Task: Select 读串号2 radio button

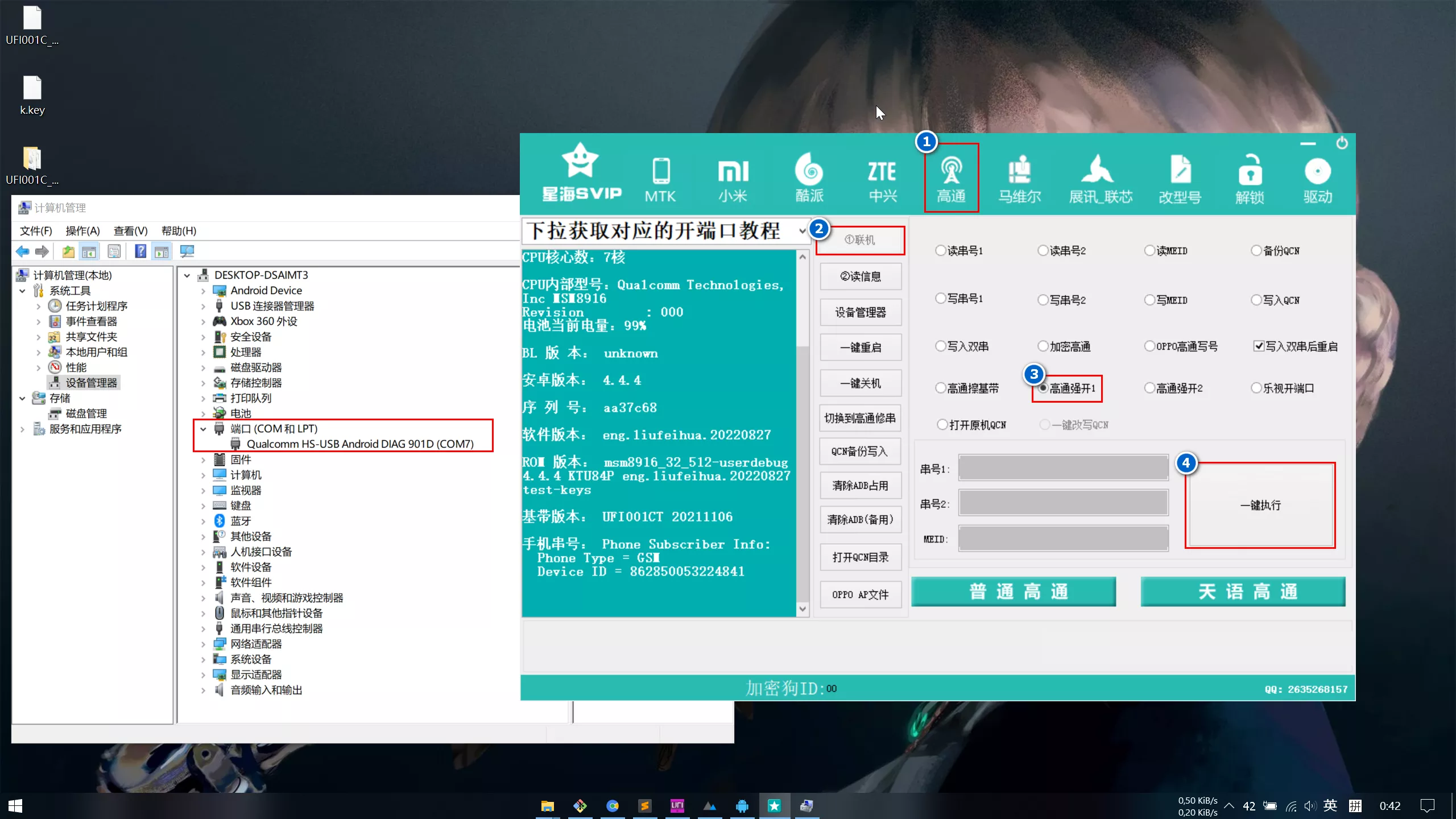Action: coord(1061,251)
